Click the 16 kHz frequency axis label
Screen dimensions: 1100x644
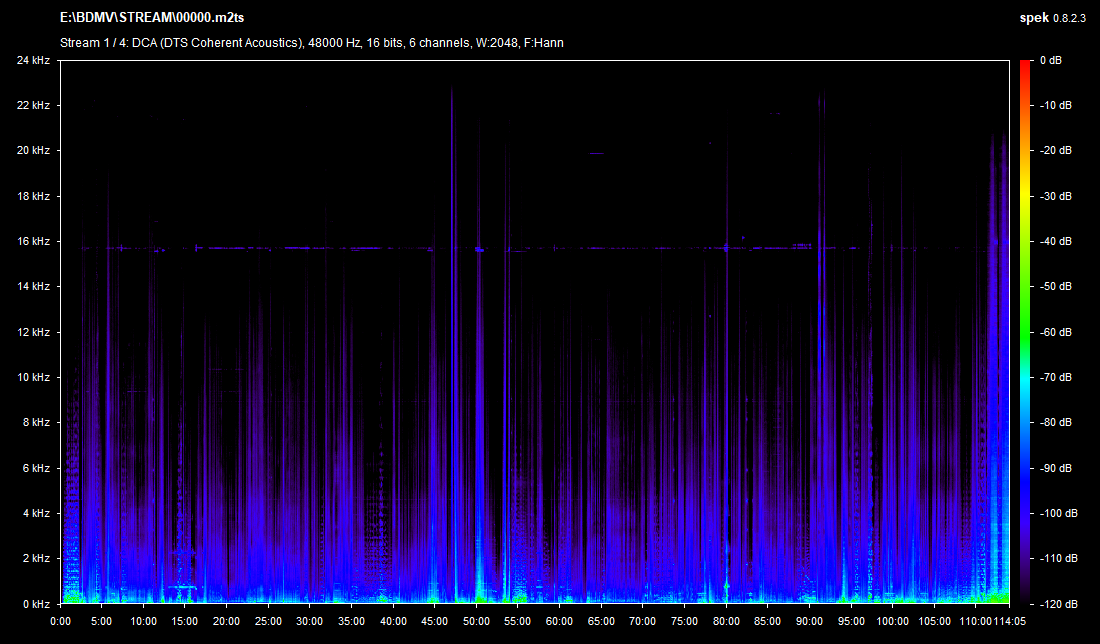[33, 241]
